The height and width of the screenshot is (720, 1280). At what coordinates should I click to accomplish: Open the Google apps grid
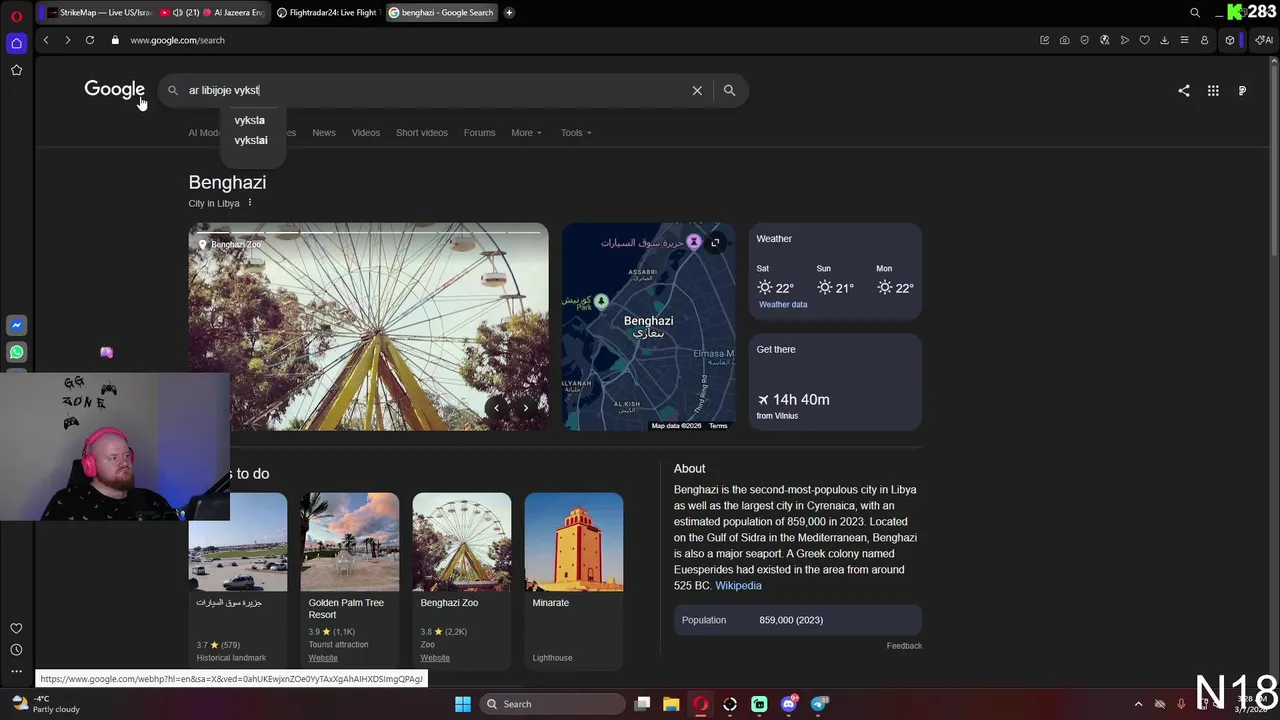point(1213,90)
